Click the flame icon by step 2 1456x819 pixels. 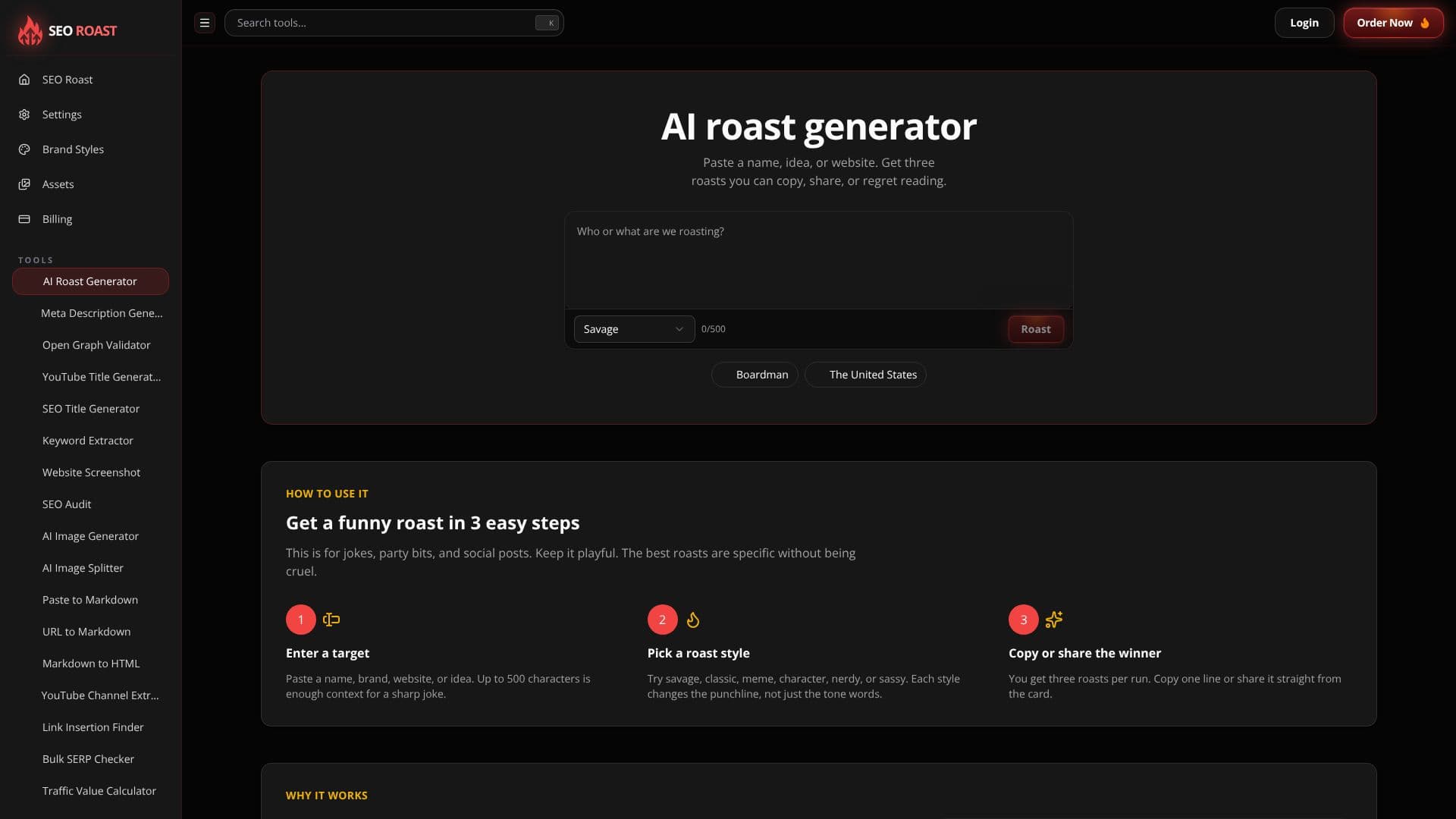pos(693,620)
